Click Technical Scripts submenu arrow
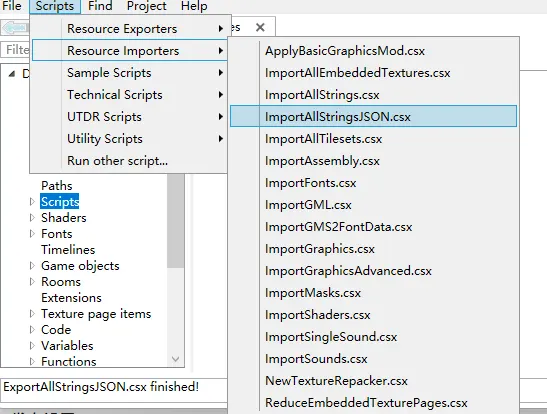The width and height of the screenshot is (547, 414). (x=220, y=95)
